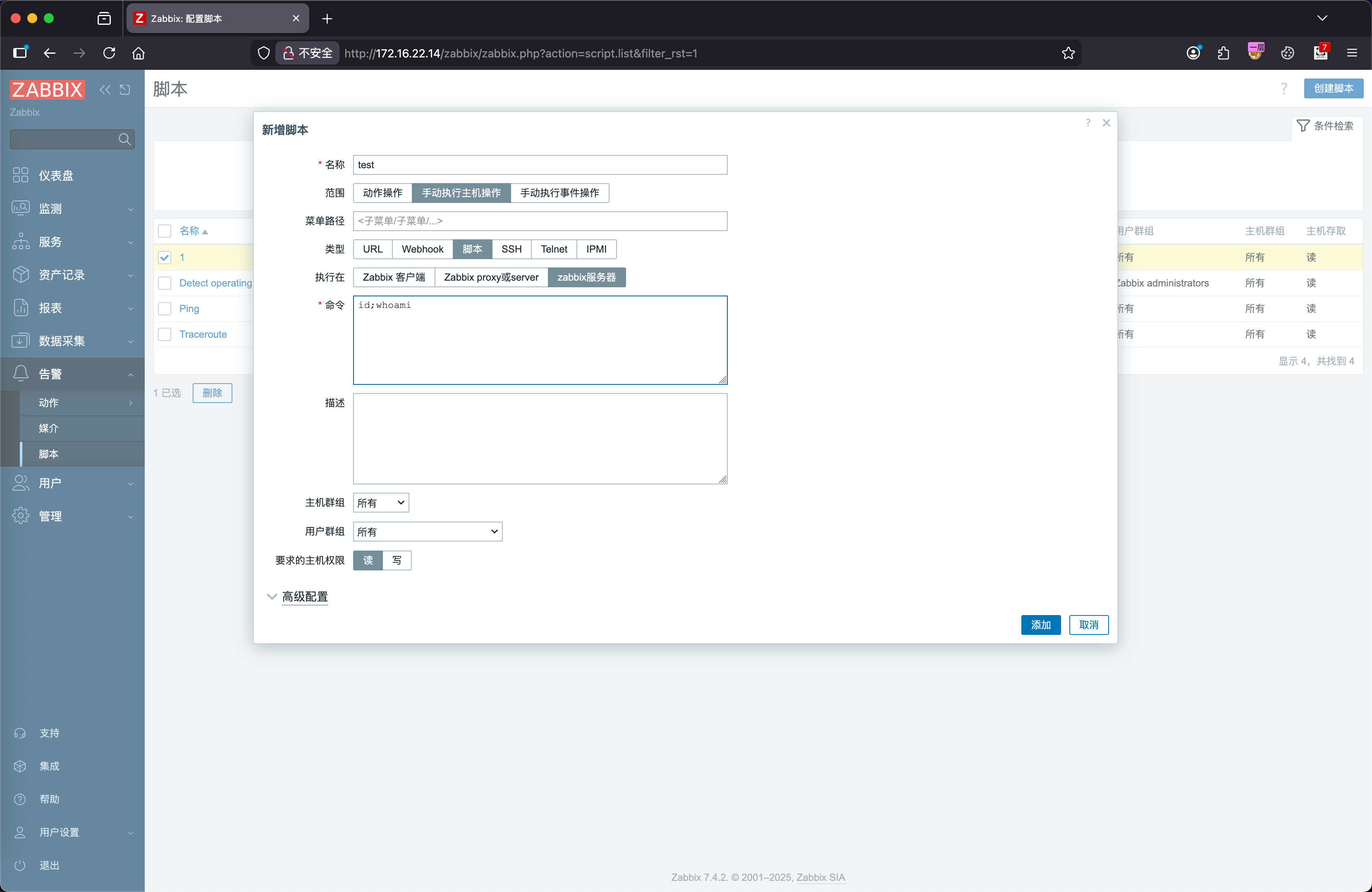
Task: Expand the 高级配置 section
Action: point(304,596)
